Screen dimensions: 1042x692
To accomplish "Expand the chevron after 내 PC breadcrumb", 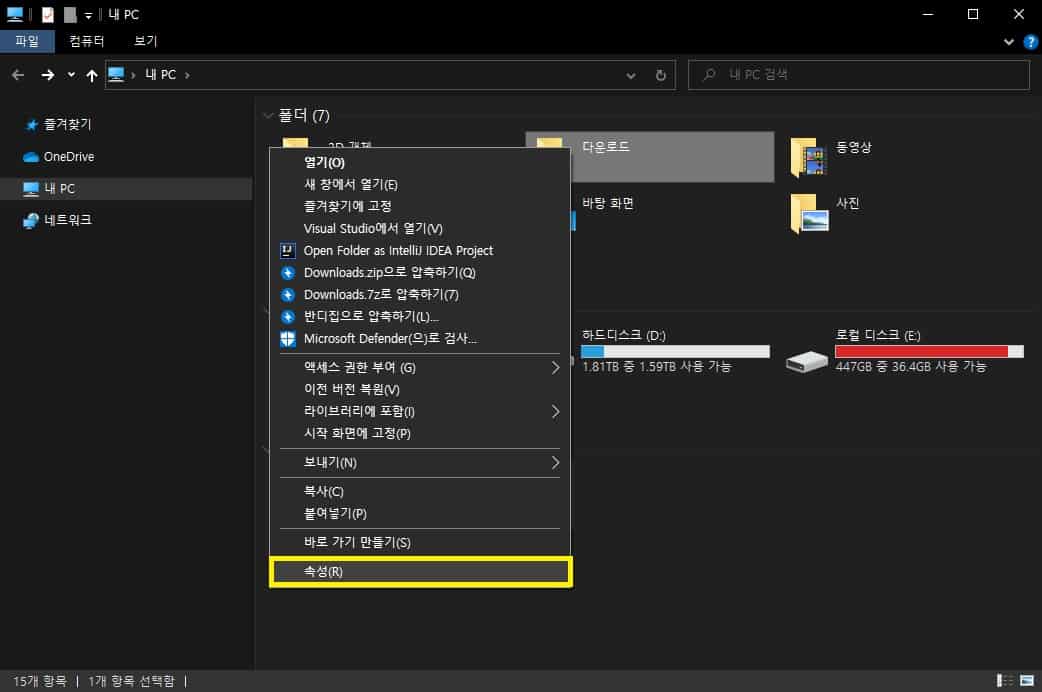I will click(x=187, y=75).
